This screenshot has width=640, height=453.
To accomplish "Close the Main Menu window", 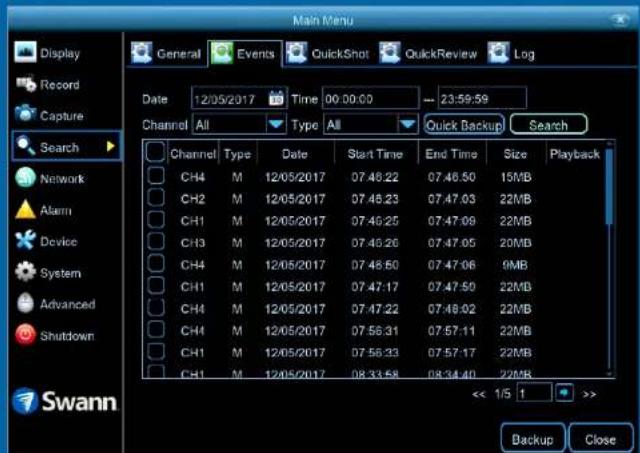I will click(x=620, y=20).
